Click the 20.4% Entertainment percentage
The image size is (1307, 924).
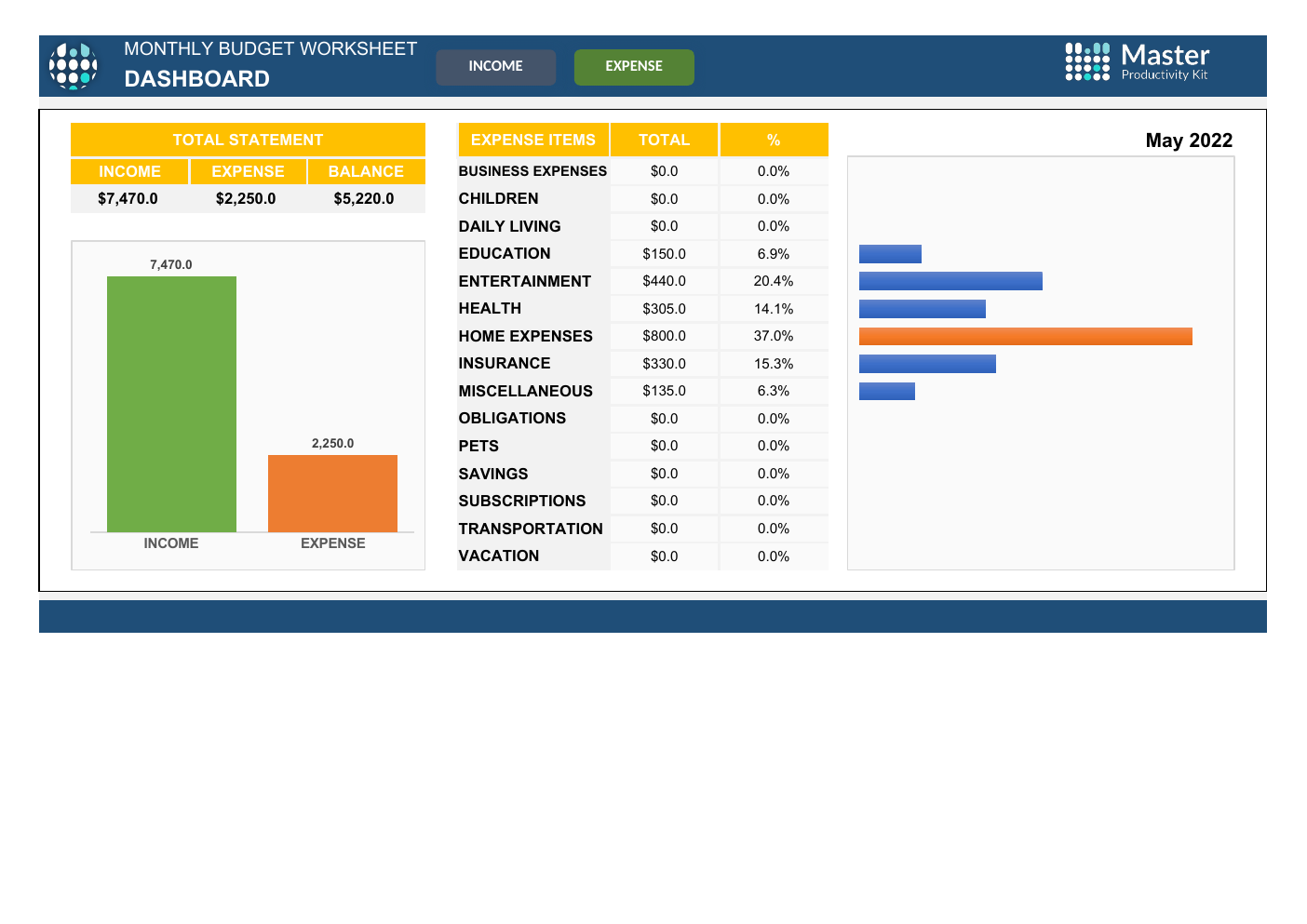[x=774, y=281]
